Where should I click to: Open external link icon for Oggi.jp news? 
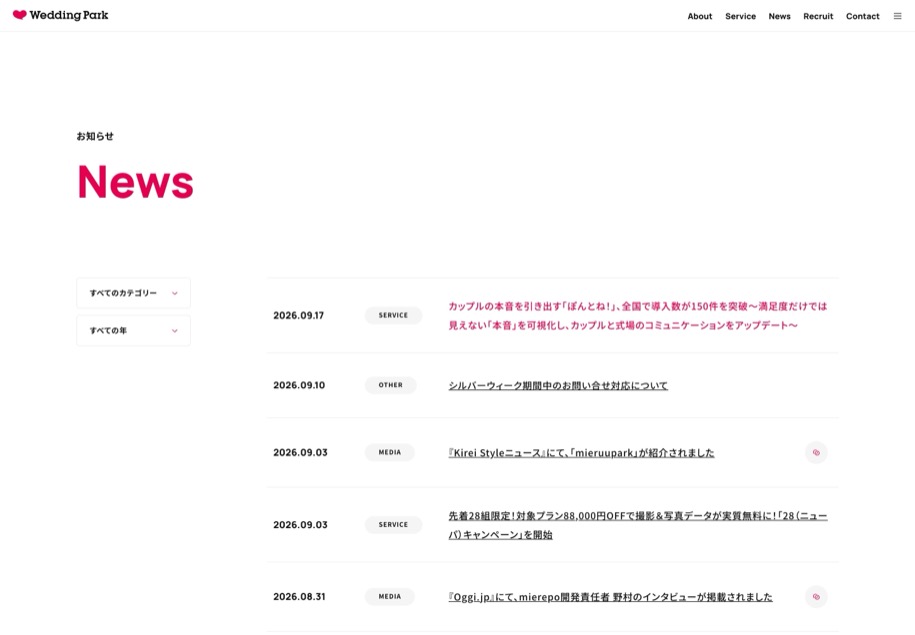click(x=816, y=596)
